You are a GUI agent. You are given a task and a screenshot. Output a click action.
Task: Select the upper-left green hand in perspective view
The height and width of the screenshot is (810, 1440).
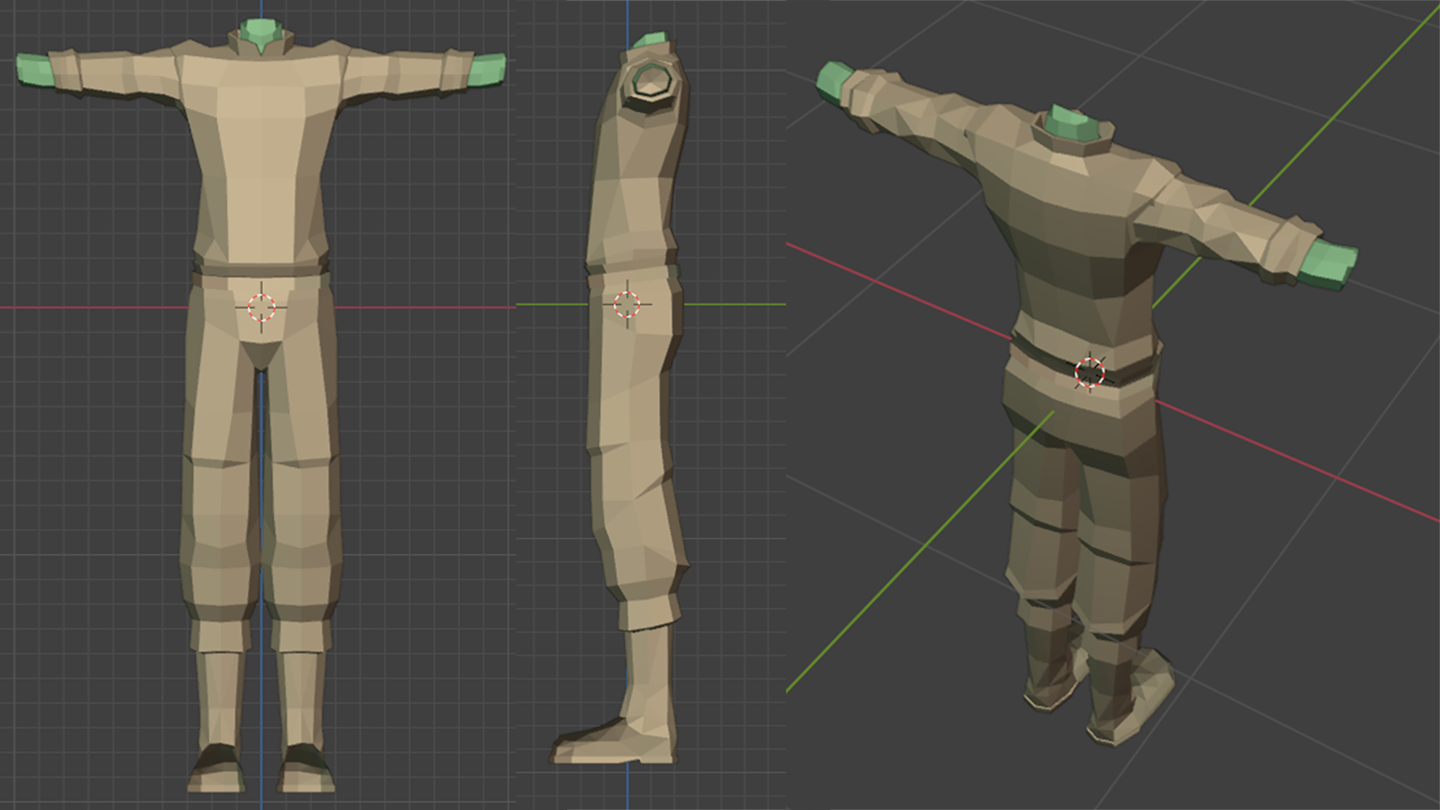click(x=833, y=81)
